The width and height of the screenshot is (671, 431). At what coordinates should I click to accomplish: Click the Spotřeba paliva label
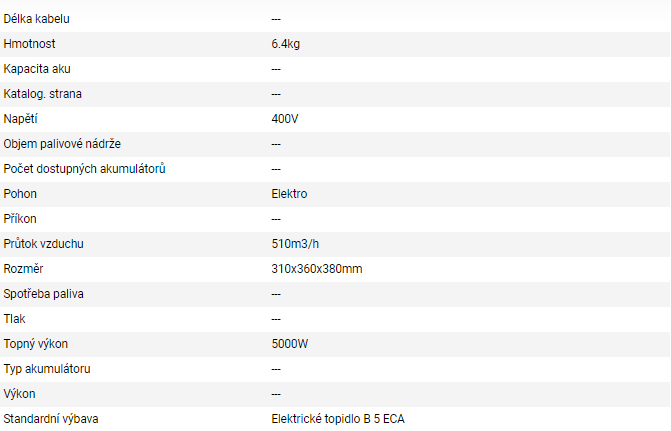tap(43, 294)
